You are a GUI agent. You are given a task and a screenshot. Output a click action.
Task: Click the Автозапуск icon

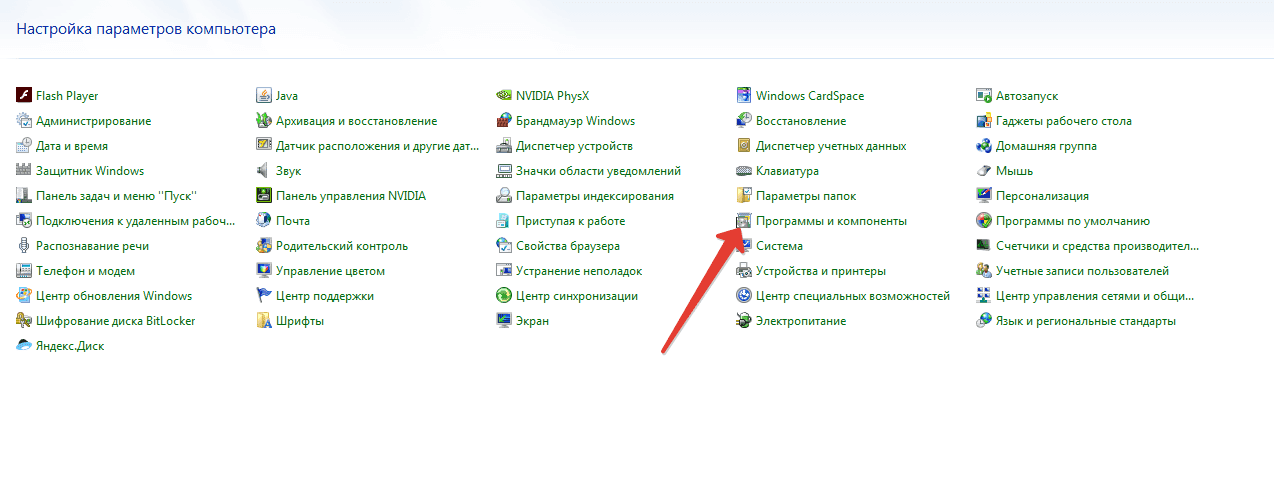tap(984, 96)
